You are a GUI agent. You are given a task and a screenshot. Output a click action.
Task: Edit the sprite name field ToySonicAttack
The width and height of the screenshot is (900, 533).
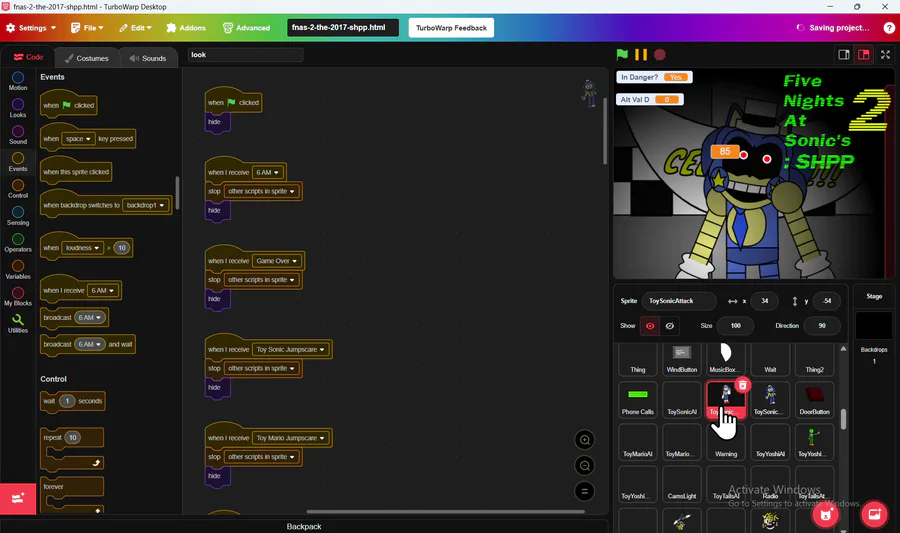(679, 301)
